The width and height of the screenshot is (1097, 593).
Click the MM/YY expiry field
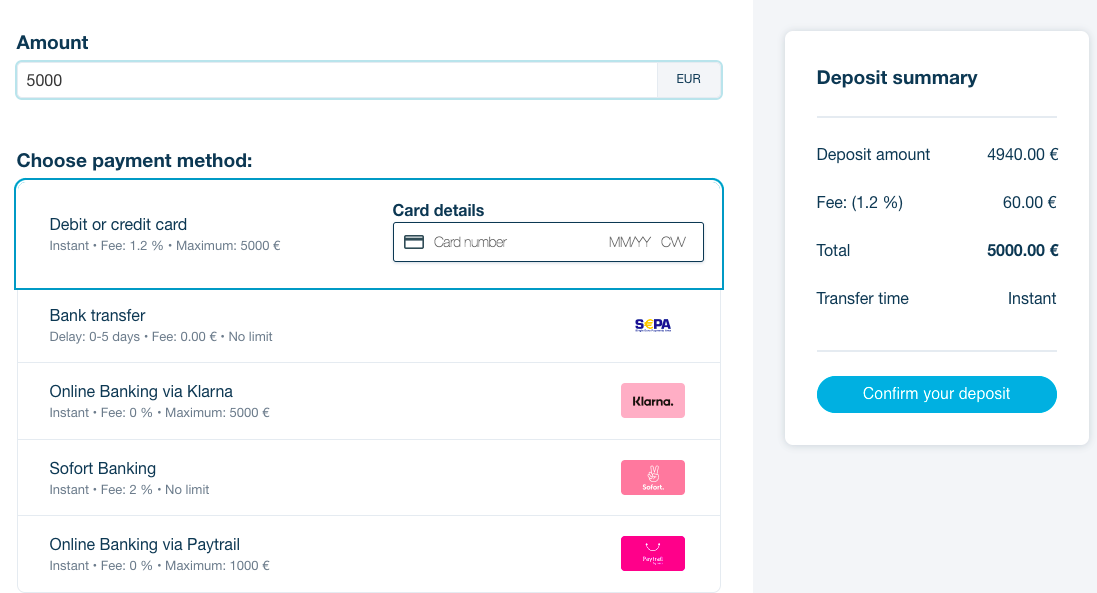(x=630, y=242)
